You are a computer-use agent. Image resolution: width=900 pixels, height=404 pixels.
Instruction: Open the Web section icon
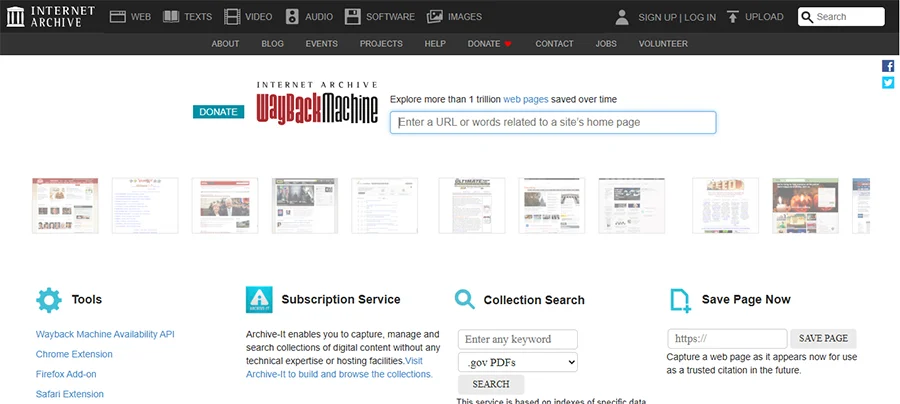tap(118, 17)
